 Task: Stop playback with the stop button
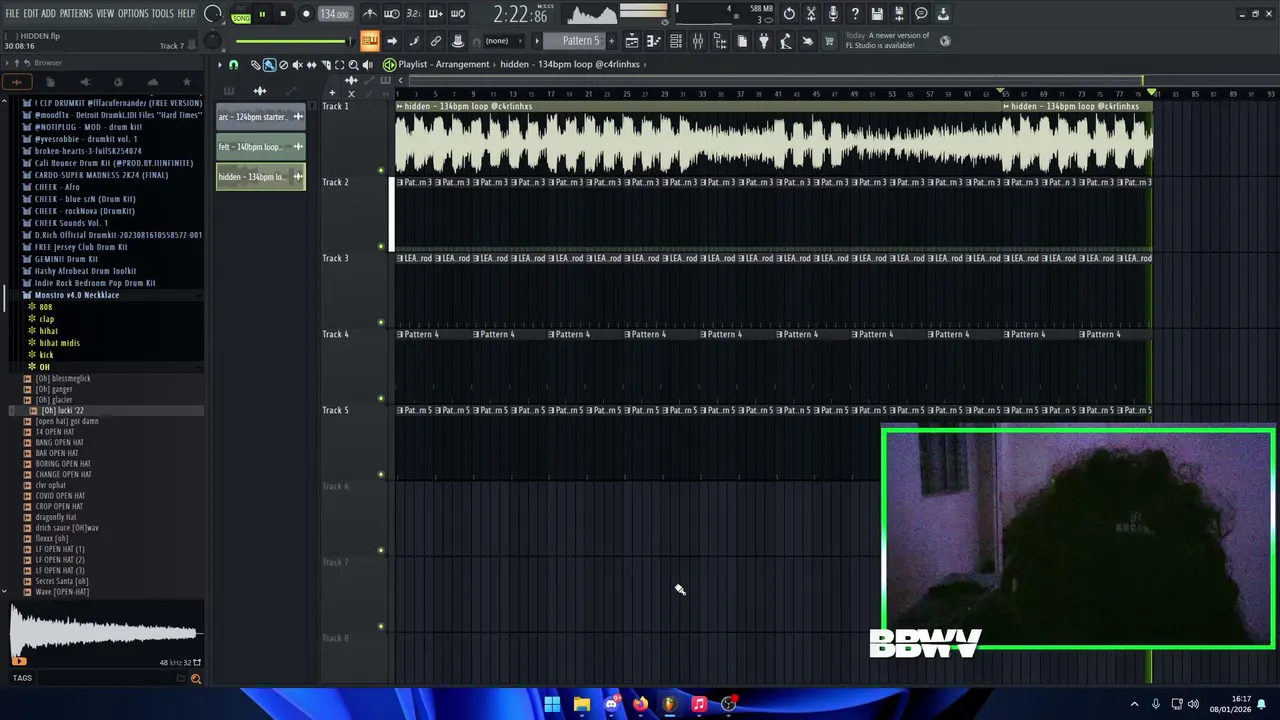(283, 14)
